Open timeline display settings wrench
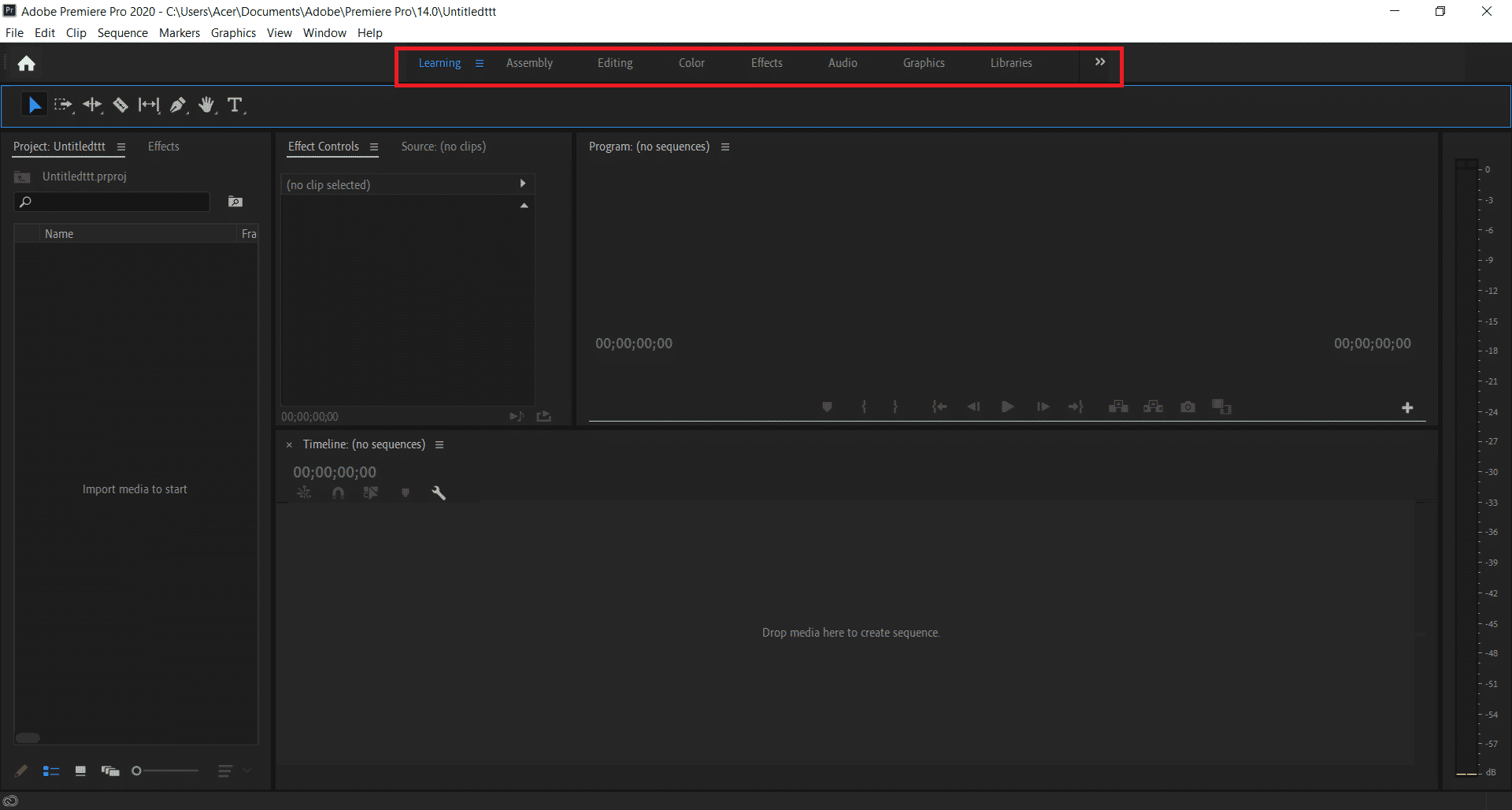 (x=439, y=493)
